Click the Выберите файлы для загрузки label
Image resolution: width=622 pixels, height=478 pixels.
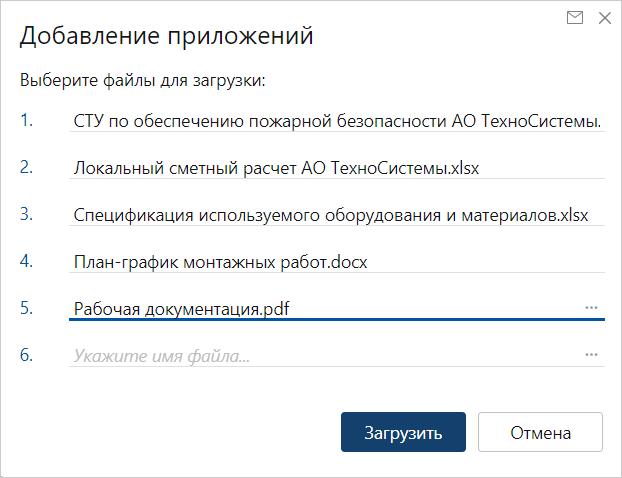[143, 81]
